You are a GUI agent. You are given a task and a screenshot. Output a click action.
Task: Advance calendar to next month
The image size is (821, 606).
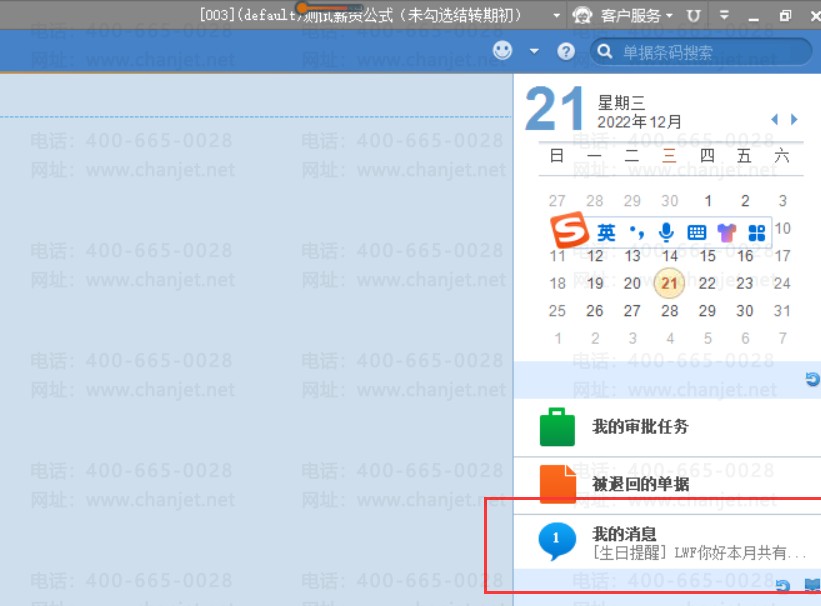tap(794, 120)
